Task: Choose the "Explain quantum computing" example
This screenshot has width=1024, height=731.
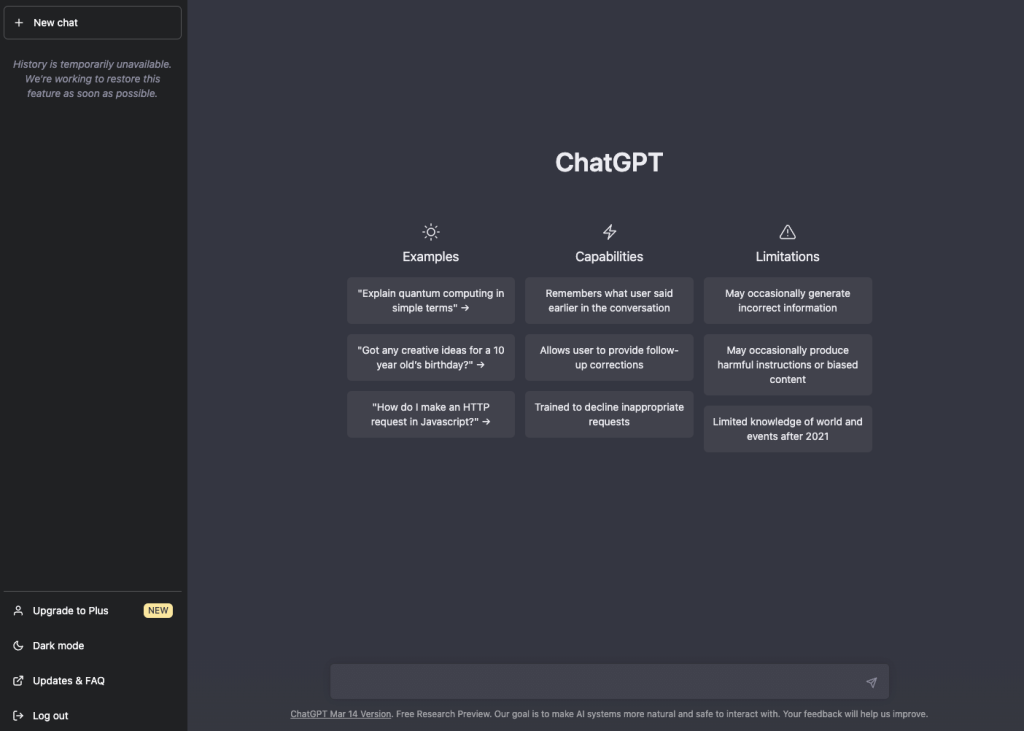Action: pyautogui.click(x=430, y=301)
